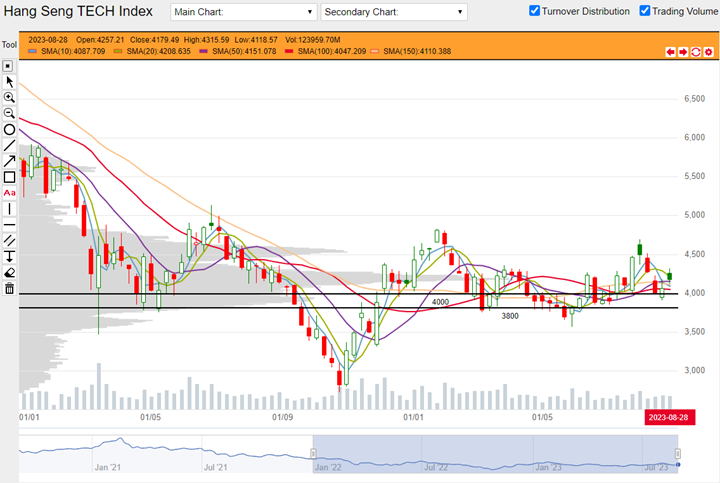The image size is (720, 483).
Task: Click the SMA(50) purple legend swatch
Action: [x=203, y=51]
